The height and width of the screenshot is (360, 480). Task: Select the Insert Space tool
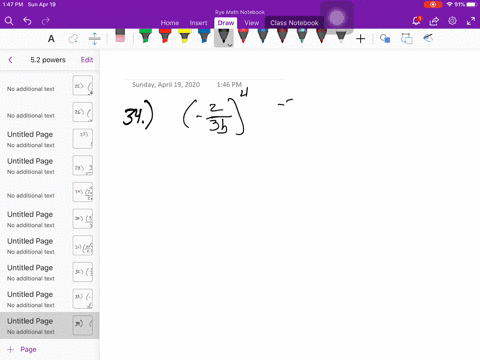[95, 39]
